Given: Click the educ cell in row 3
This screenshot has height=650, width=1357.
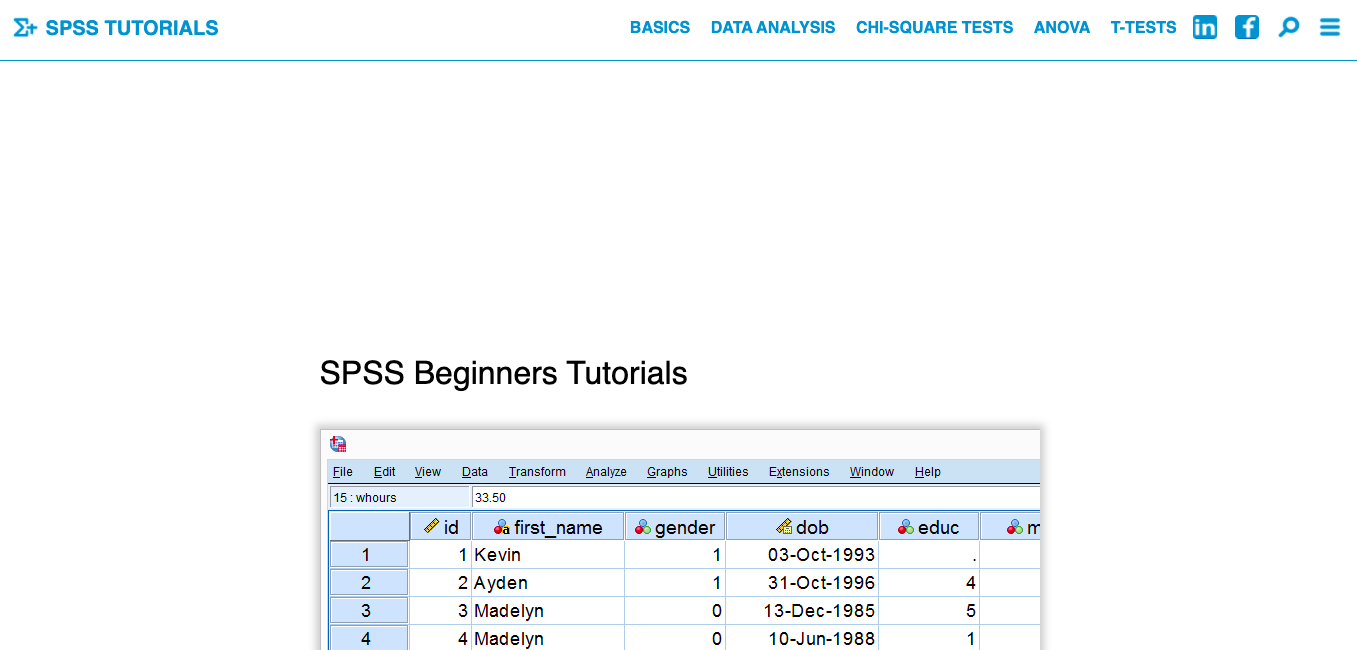Looking at the screenshot, I should pyautogui.click(x=929, y=611).
